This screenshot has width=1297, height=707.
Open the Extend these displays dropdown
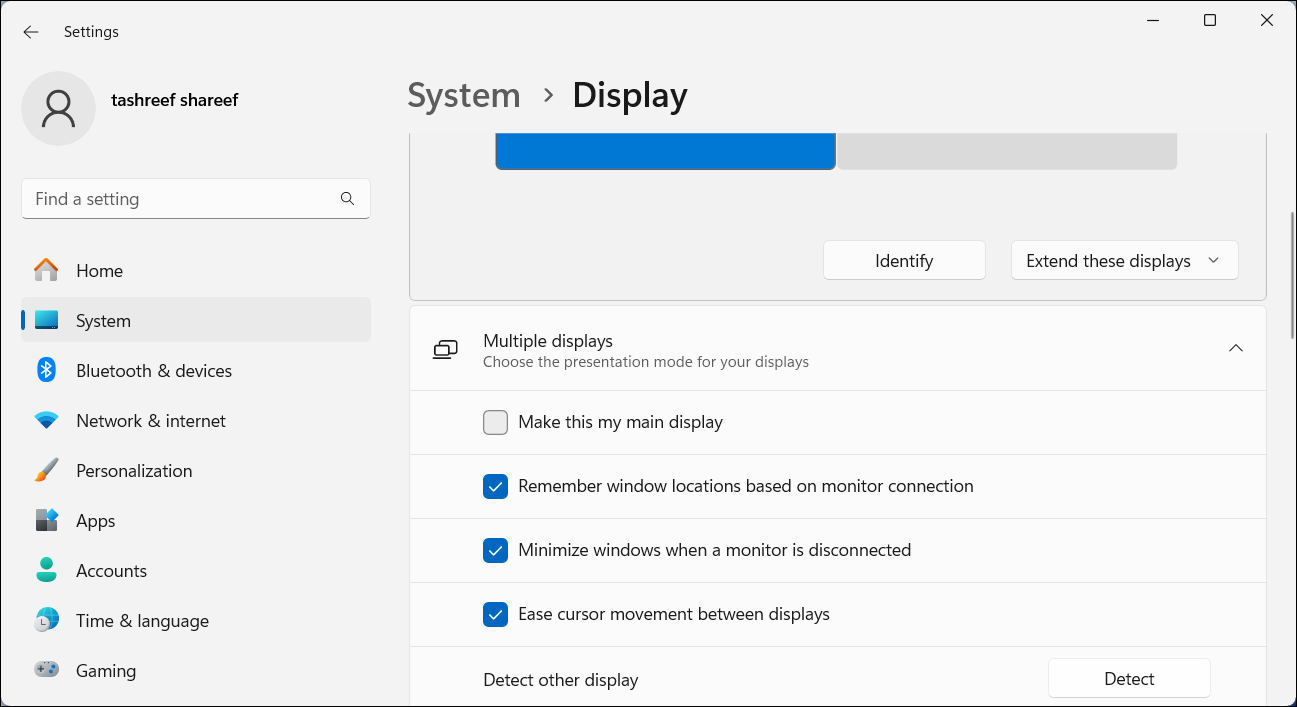coord(1124,260)
